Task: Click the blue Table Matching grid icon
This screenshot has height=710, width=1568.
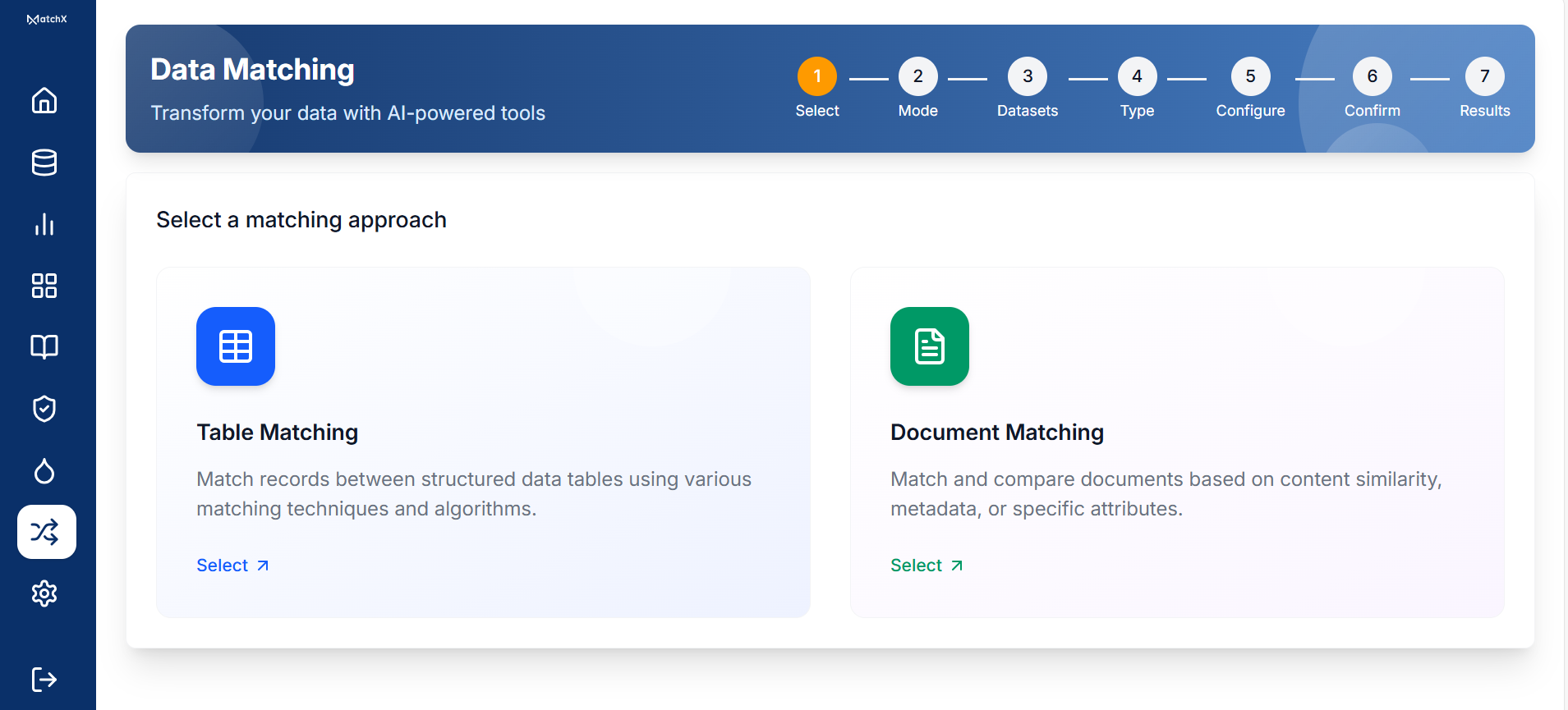Action: 236,346
